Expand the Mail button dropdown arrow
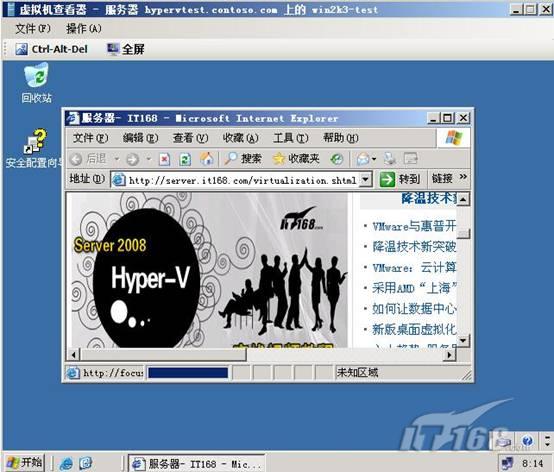 (x=374, y=159)
